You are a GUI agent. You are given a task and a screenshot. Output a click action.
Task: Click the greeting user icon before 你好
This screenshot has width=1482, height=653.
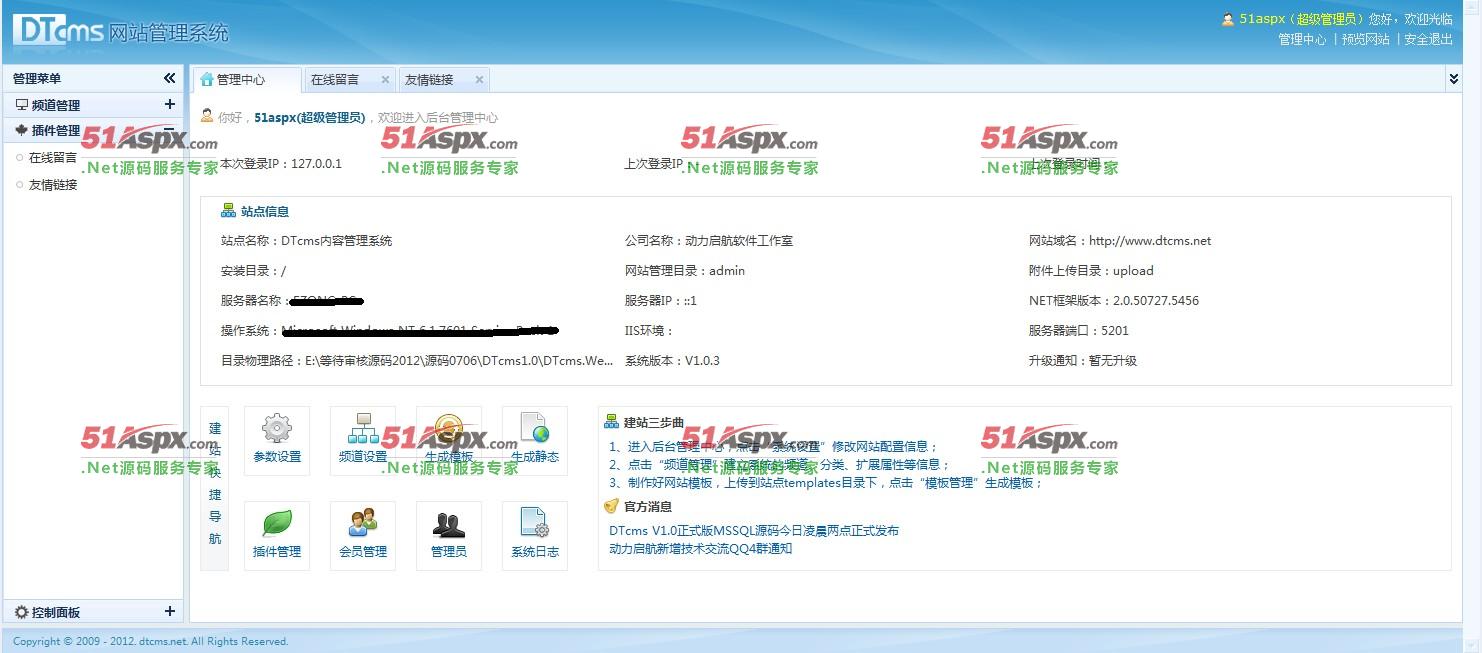(x=207, y=116)
